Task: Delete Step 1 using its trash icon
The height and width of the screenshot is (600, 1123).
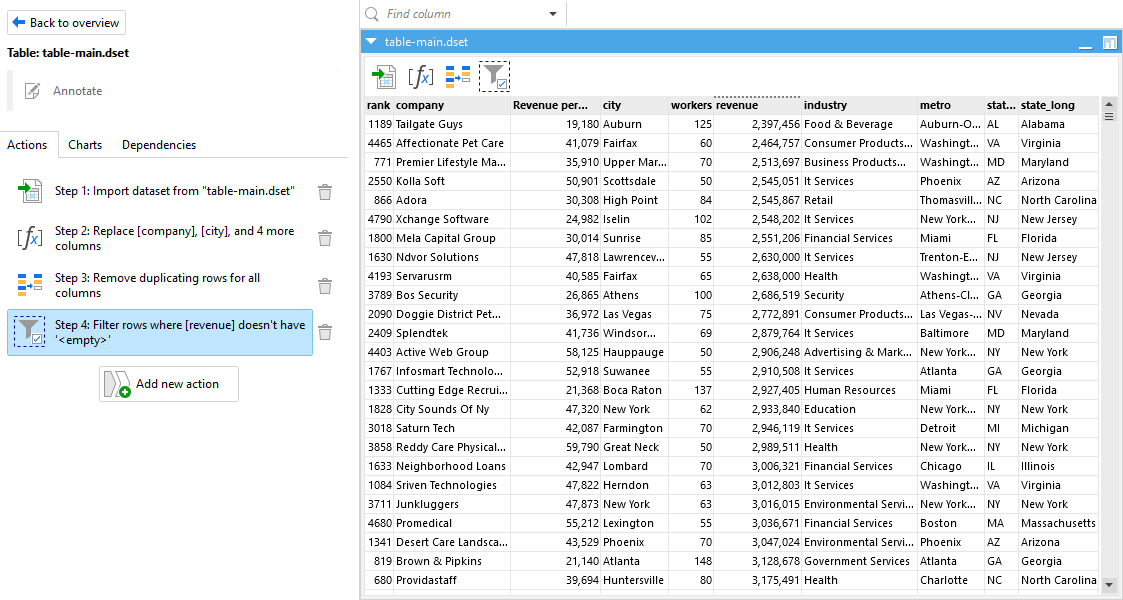Action: pos(325,192)
